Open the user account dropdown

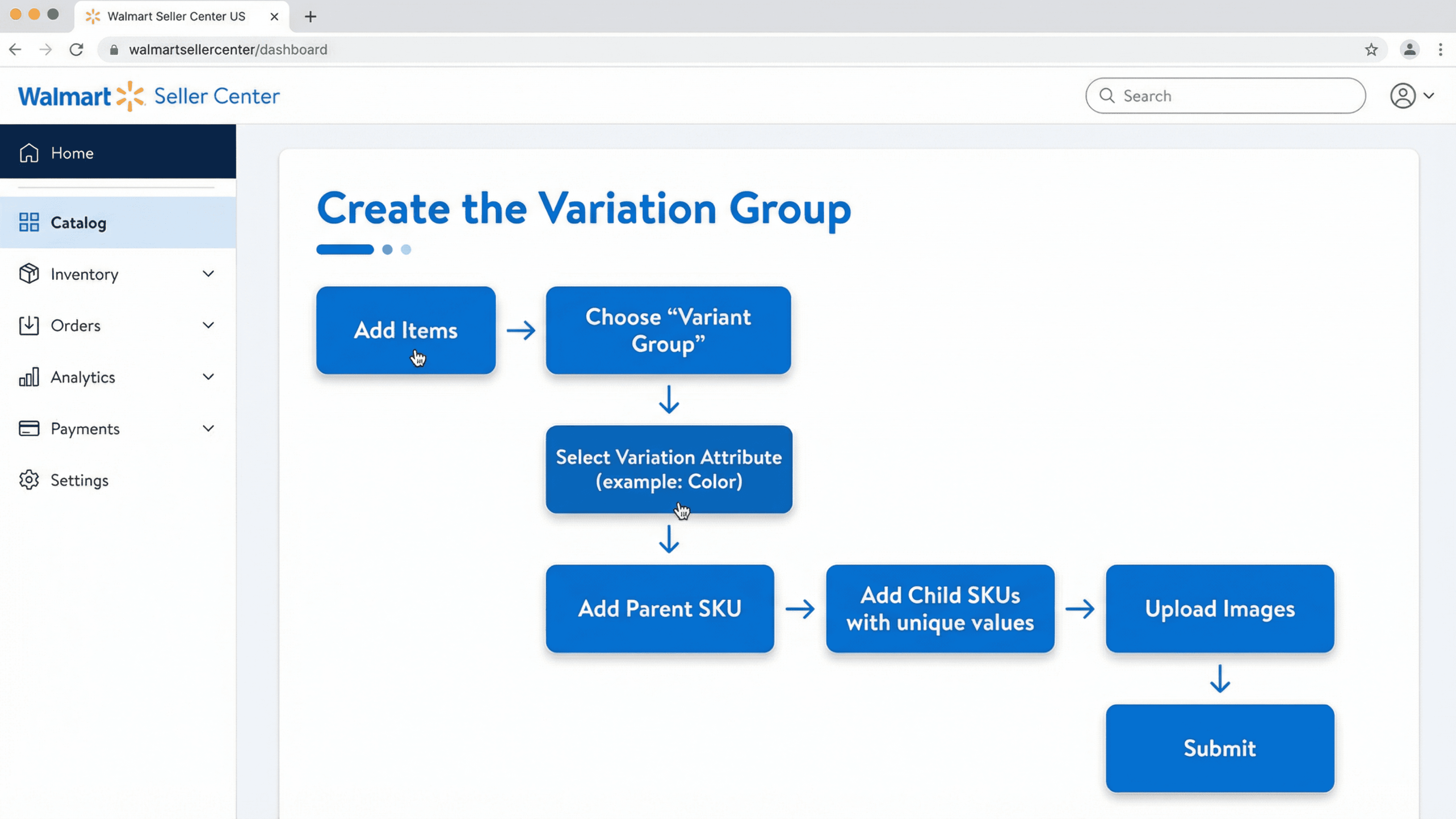(x=1411, y=96)
